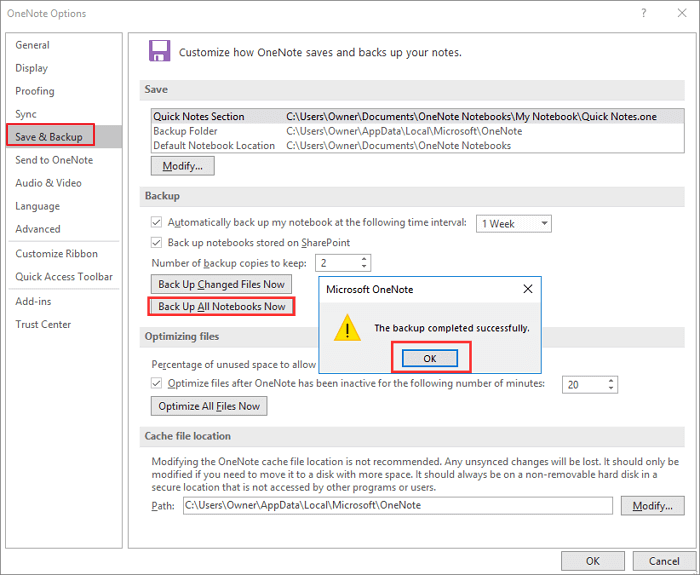The image size is (700, 575).
Task: Open Send to OneNote category
Action: coord(64,160)
